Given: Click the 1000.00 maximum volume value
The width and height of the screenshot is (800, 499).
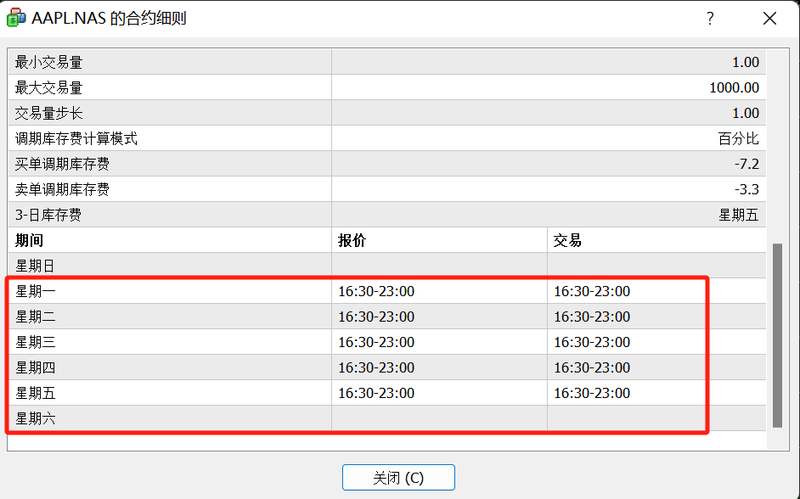Looking at the screenshot, I should pos(734,88).
